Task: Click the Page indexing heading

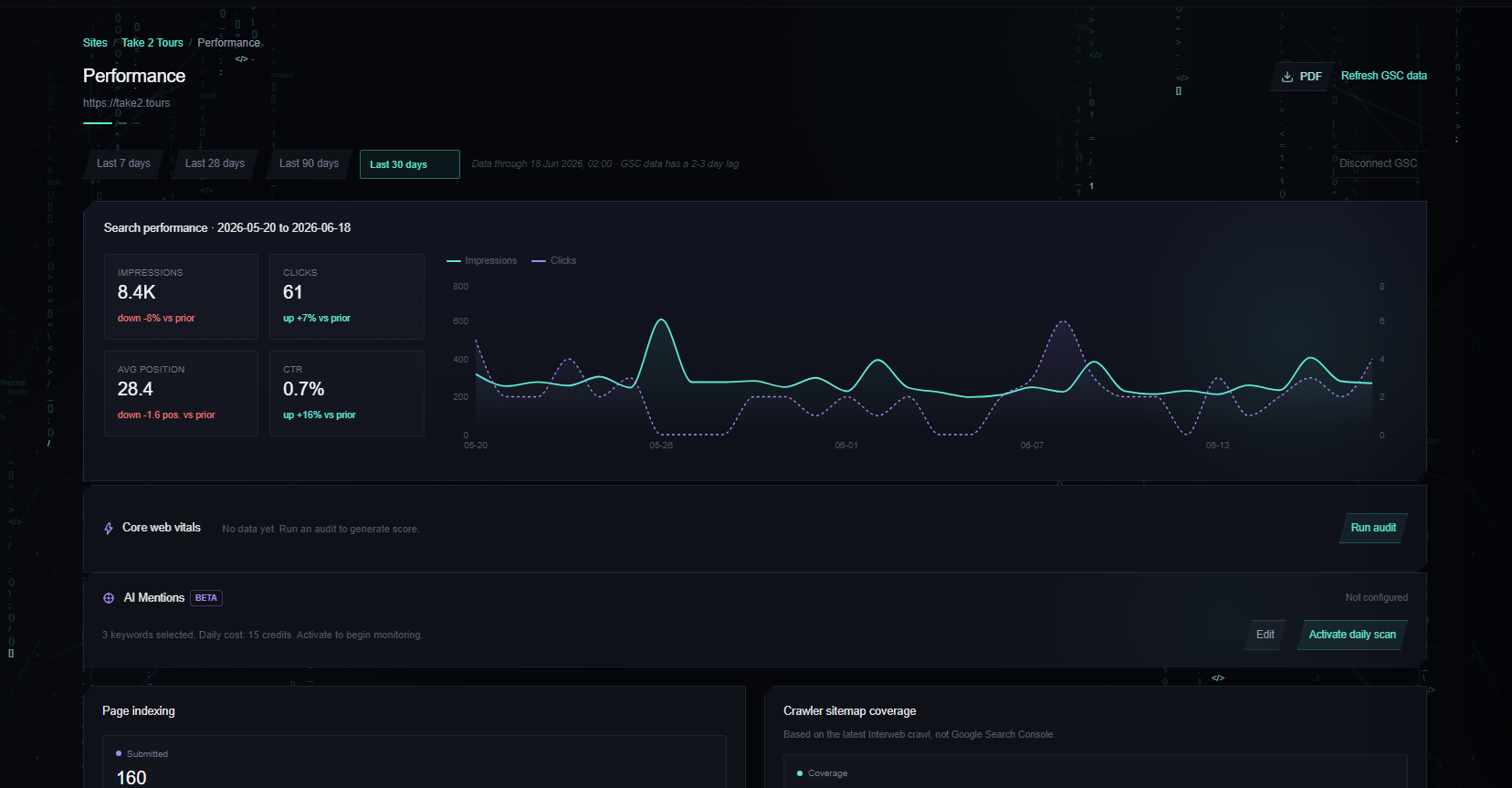Action: [x=139, y=711]
